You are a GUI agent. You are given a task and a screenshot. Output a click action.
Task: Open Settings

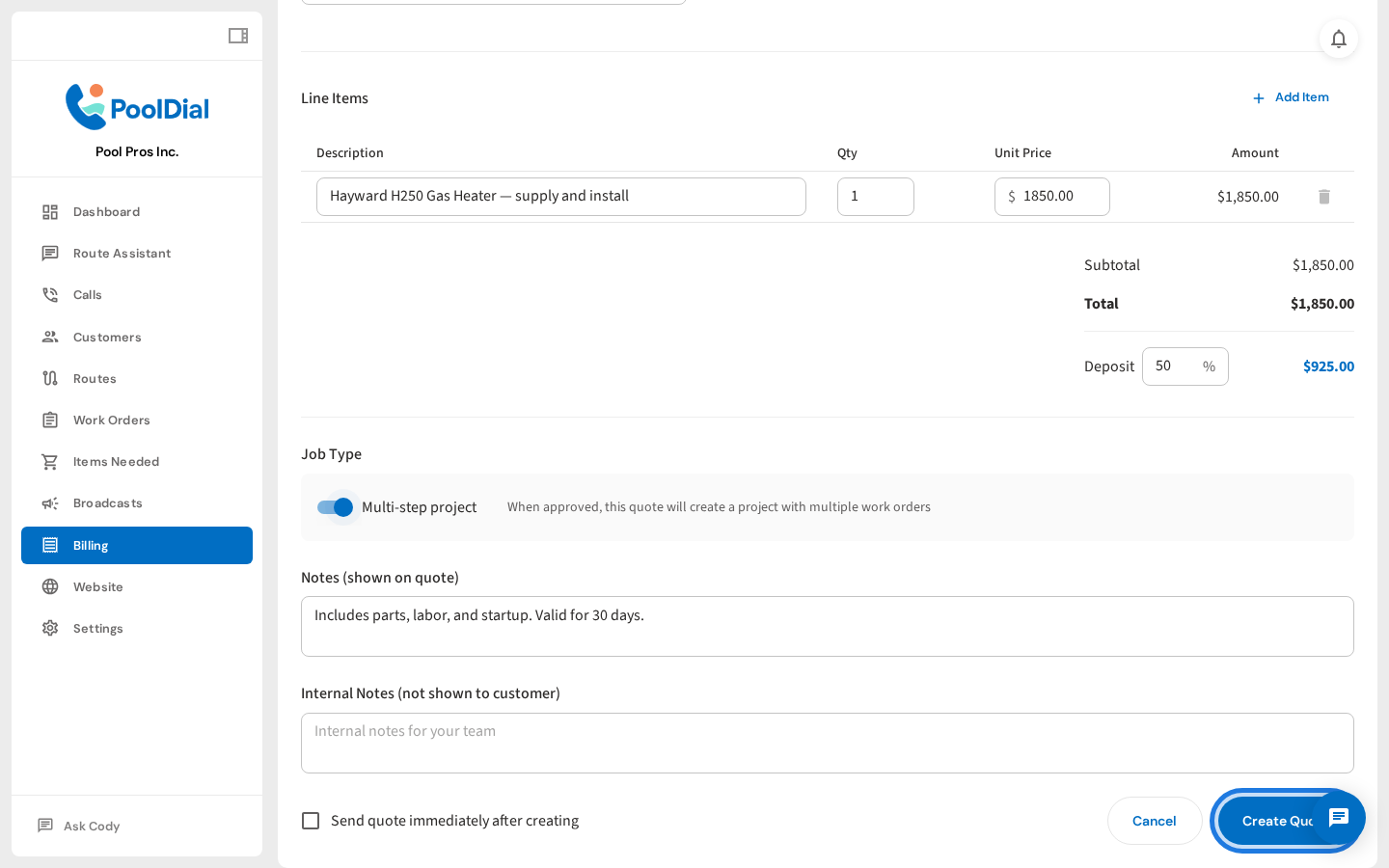point(97,628)
